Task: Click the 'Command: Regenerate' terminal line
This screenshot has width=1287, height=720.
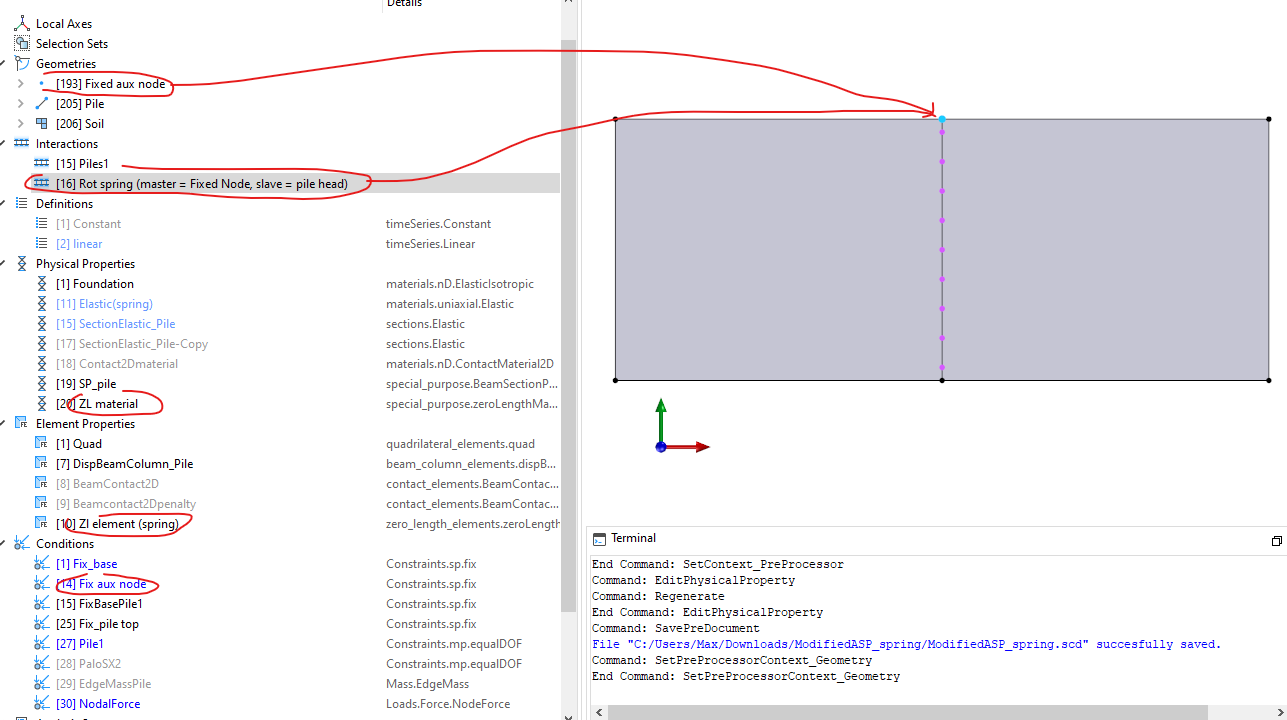Action: pyautogui.click(x=658, y=596)
